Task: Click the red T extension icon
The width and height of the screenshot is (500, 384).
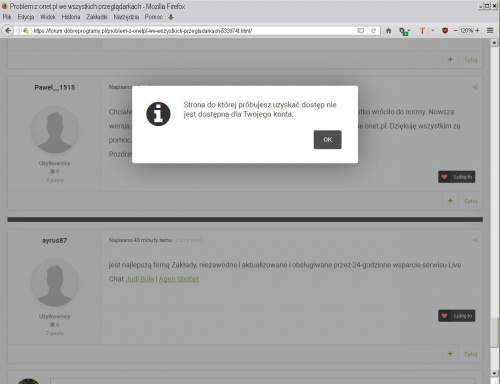Action: tap(422, 31)
